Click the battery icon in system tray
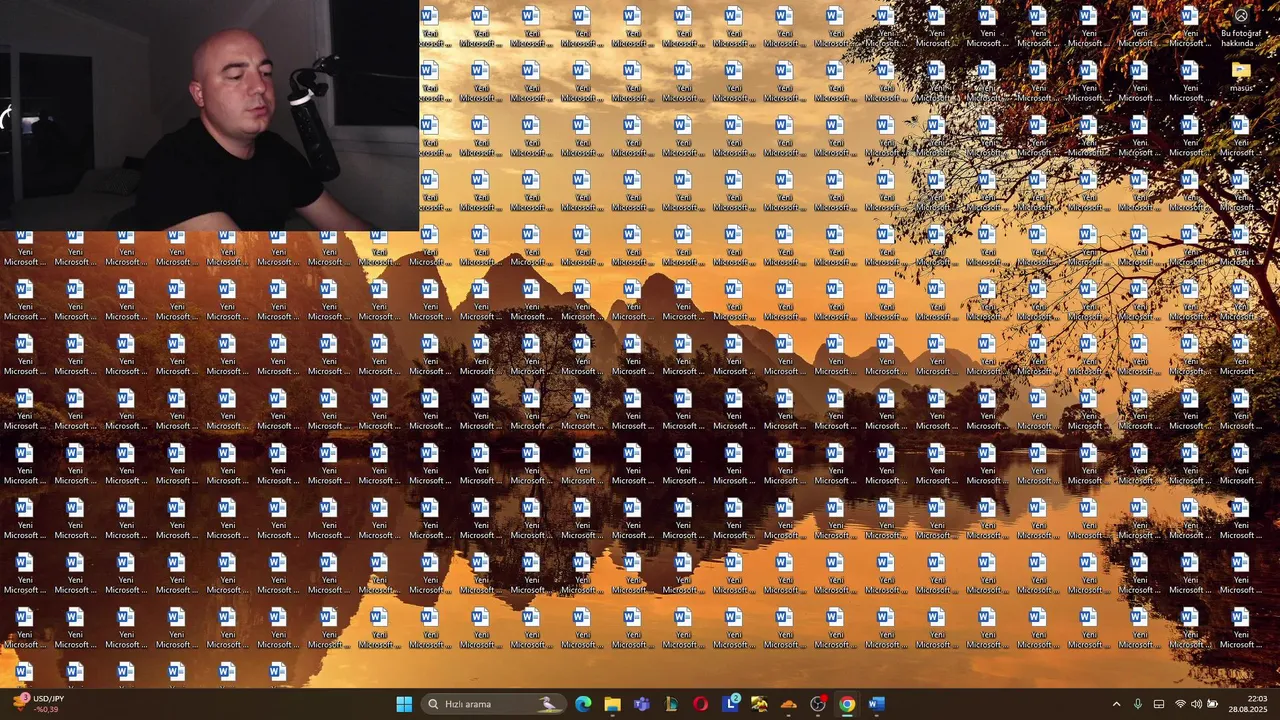1280x720 pixels. coord(1212,704)
